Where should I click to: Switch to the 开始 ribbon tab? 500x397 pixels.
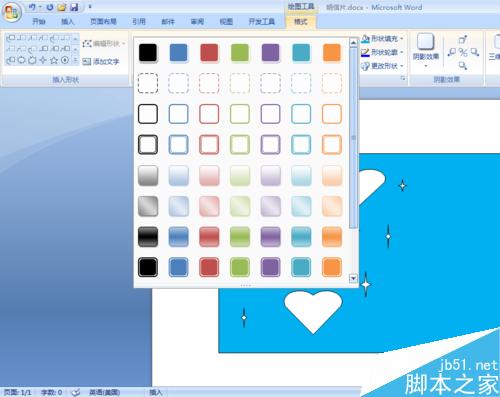[x=39, y=22]
